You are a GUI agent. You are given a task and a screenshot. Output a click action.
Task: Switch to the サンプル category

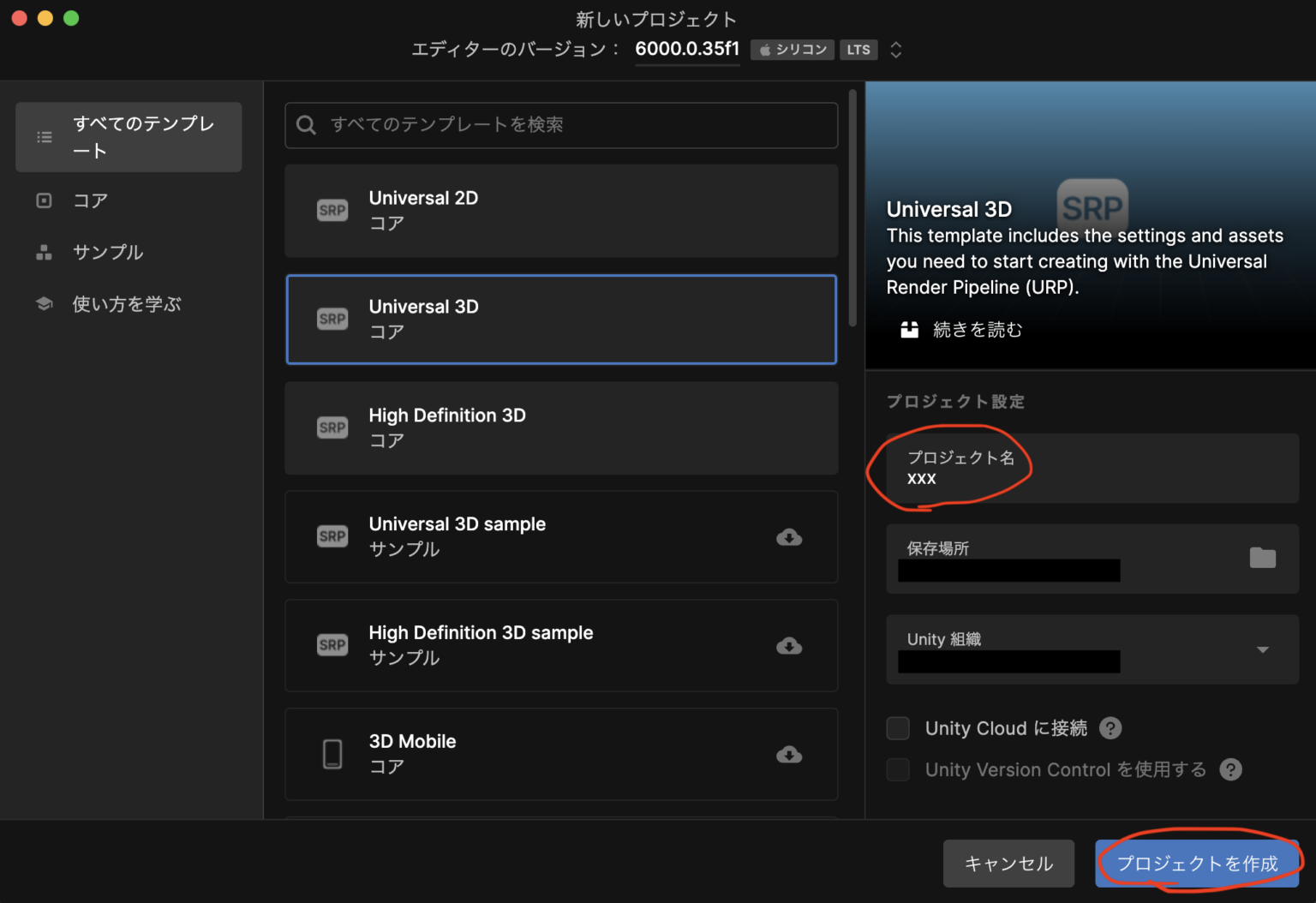click(108, 252)
